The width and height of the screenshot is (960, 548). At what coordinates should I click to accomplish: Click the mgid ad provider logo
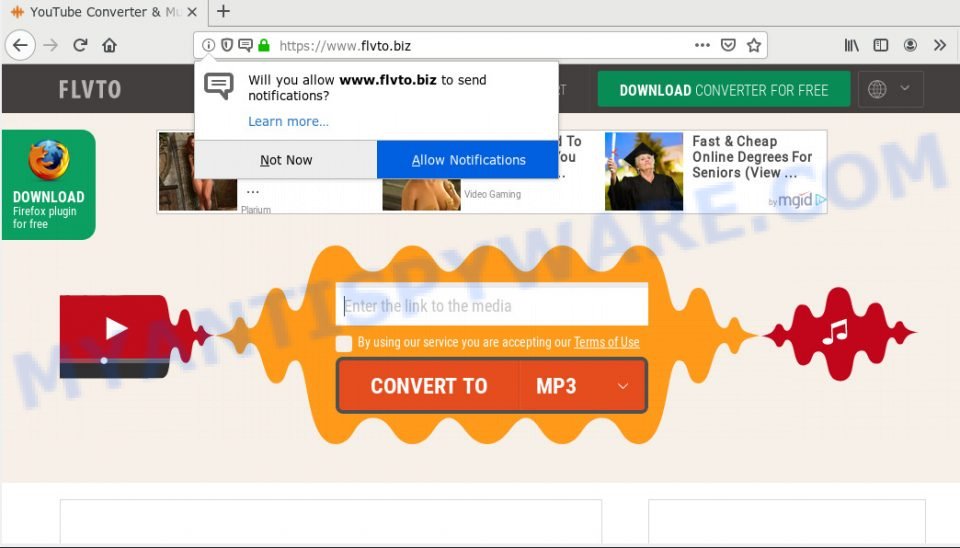click(x=796, y=200)
